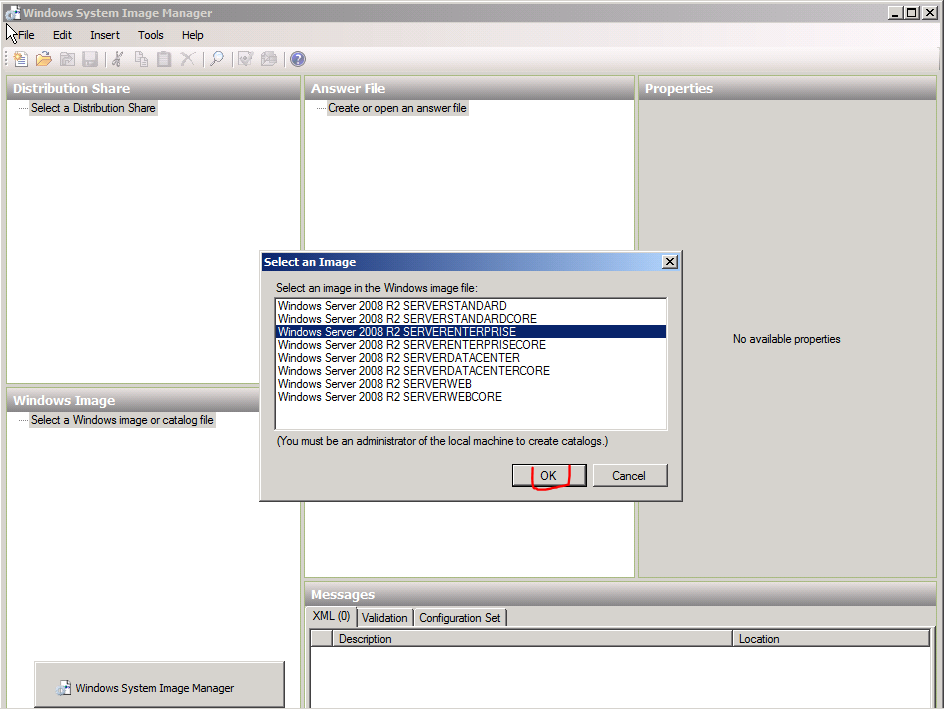This screenshot has width=944, height=710.
Task: Select Windows Server 2008 R2 SERVERWEBCORE
Action: 471,397
